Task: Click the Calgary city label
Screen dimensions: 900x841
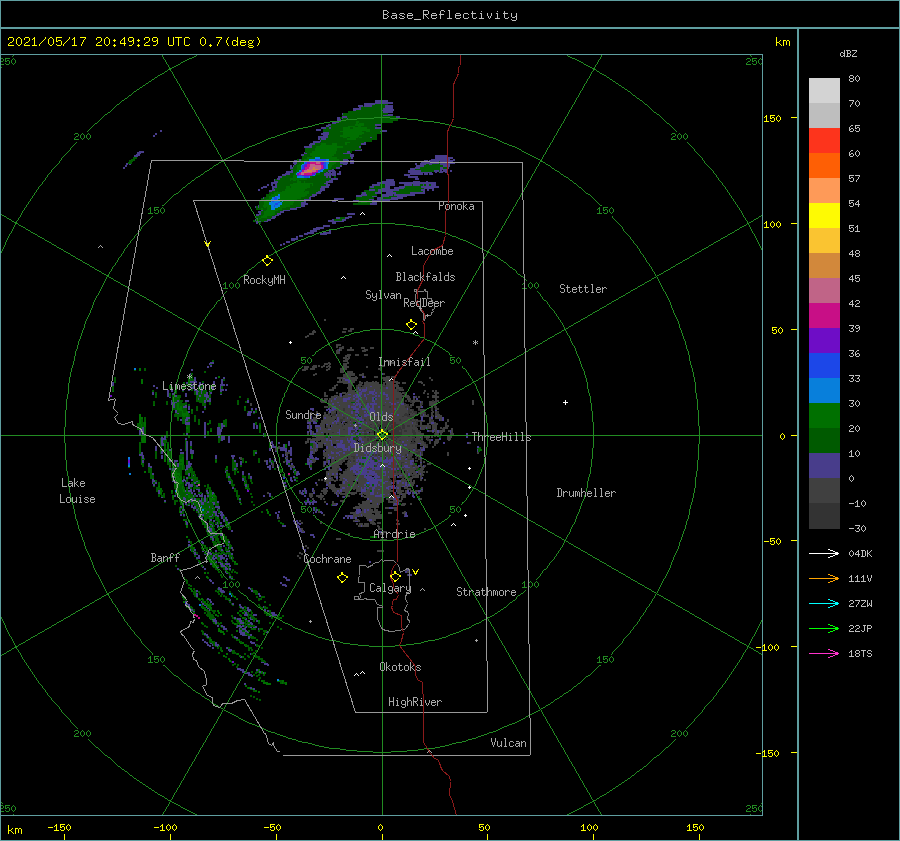Action: 390,588
